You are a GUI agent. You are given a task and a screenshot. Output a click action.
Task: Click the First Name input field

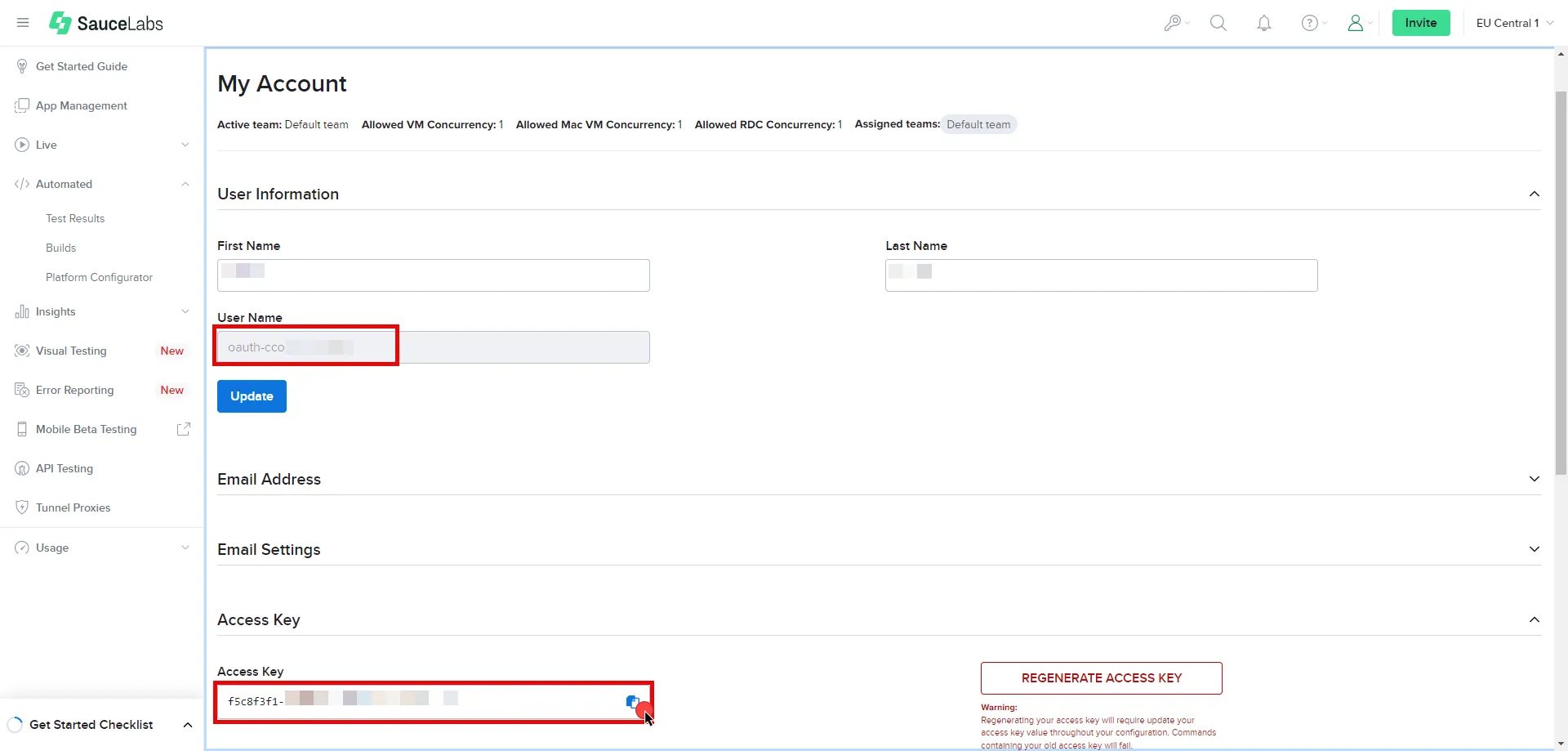pos(433,275)
